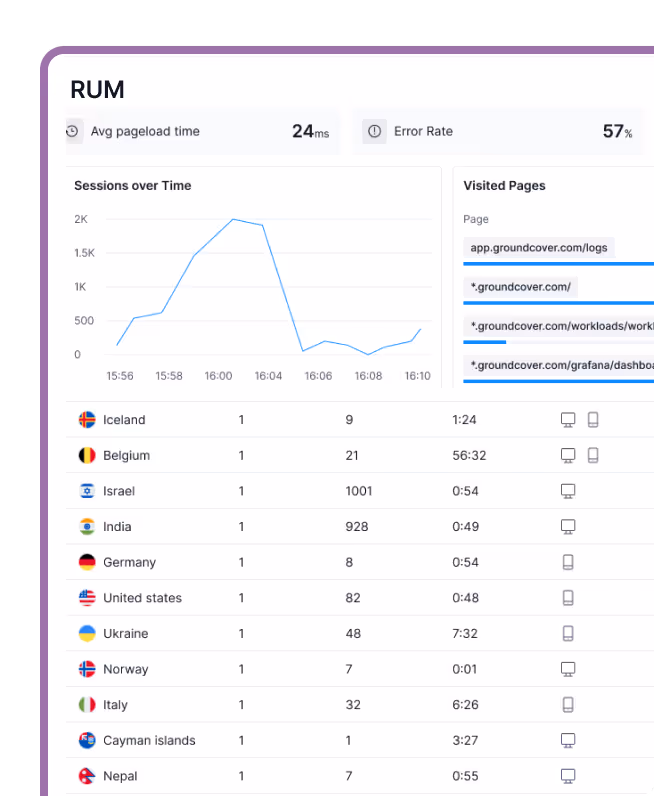The image size is (654, 796).
Task: Open the app.groundcover.com/logs page entry
Action: point(539,248)
